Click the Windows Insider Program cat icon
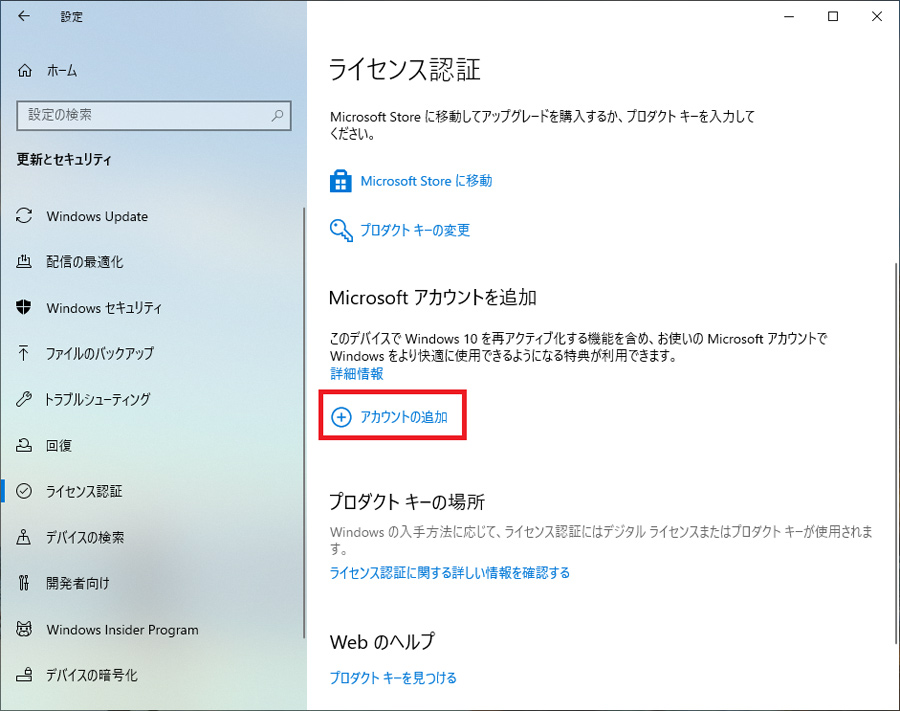The image size is (900, 711). click(x=24, y=629)
